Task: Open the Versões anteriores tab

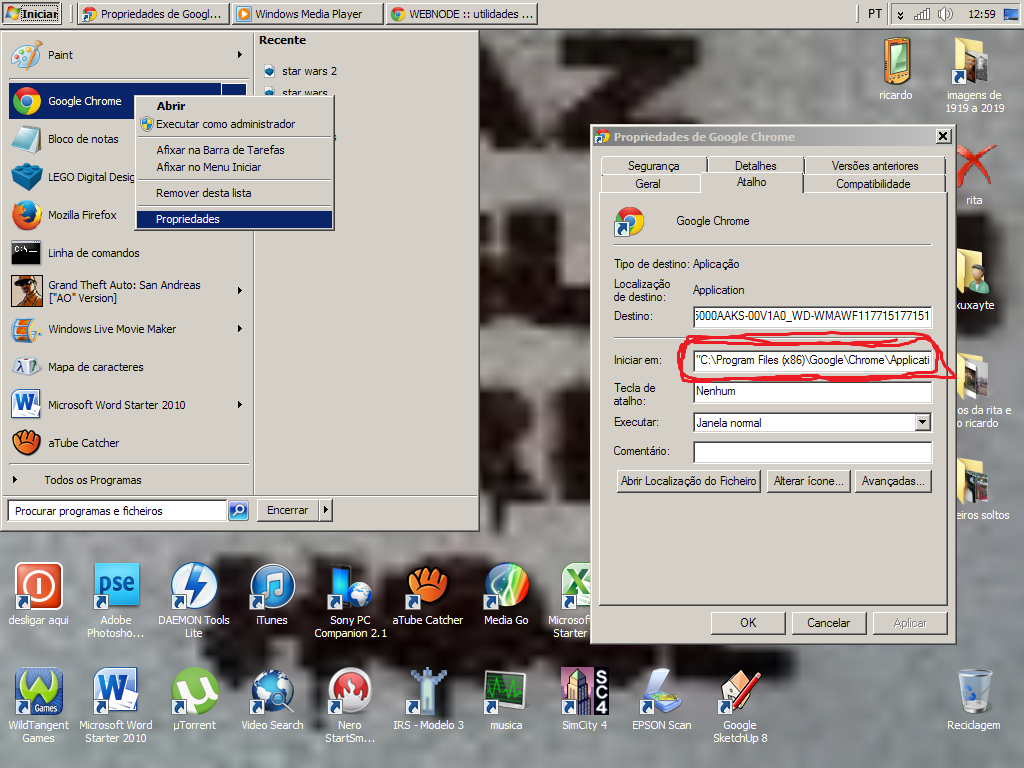Action: coord(875,166)
